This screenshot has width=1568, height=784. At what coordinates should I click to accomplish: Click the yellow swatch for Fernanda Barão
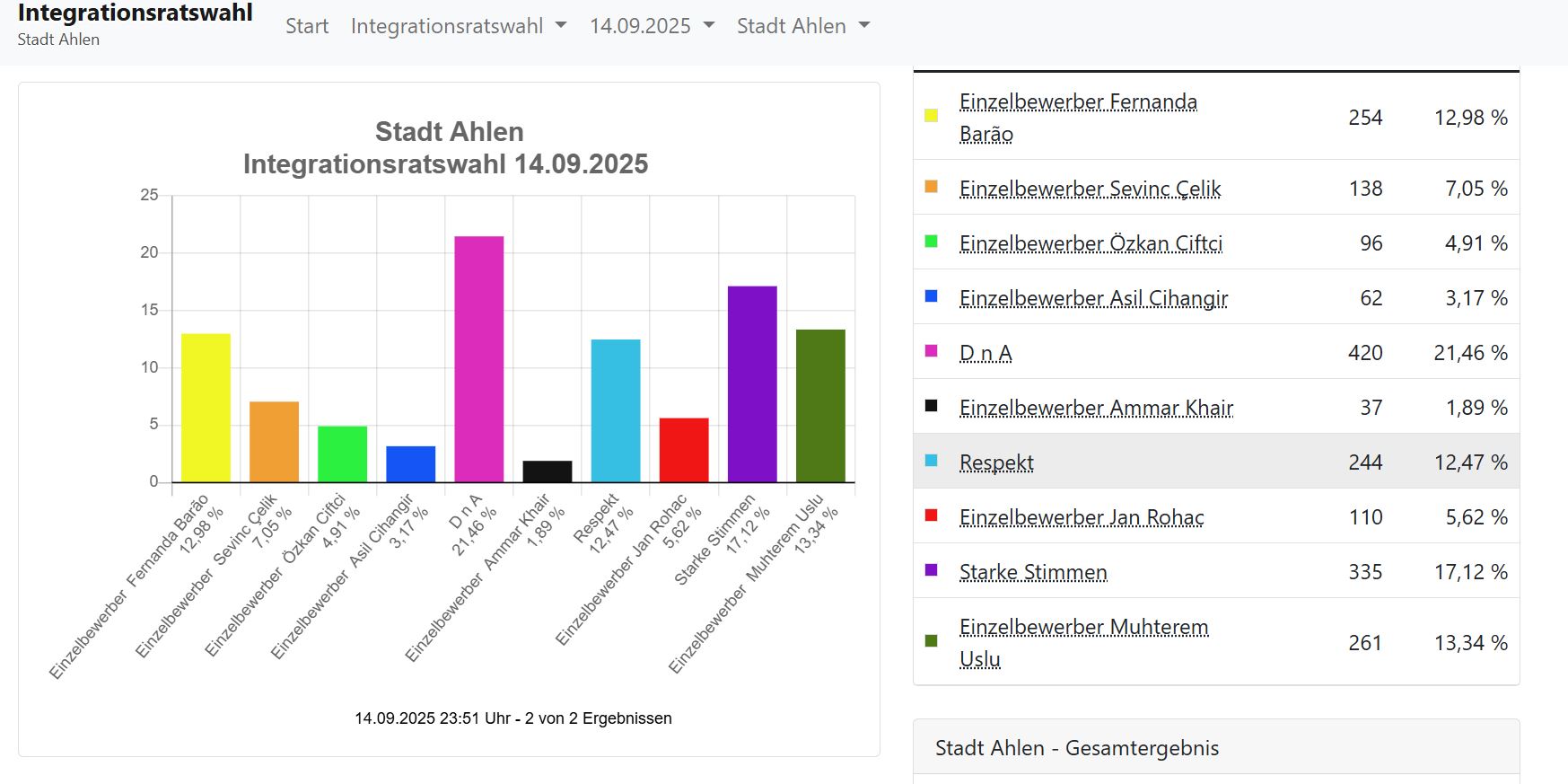click(x=931, y=115)
